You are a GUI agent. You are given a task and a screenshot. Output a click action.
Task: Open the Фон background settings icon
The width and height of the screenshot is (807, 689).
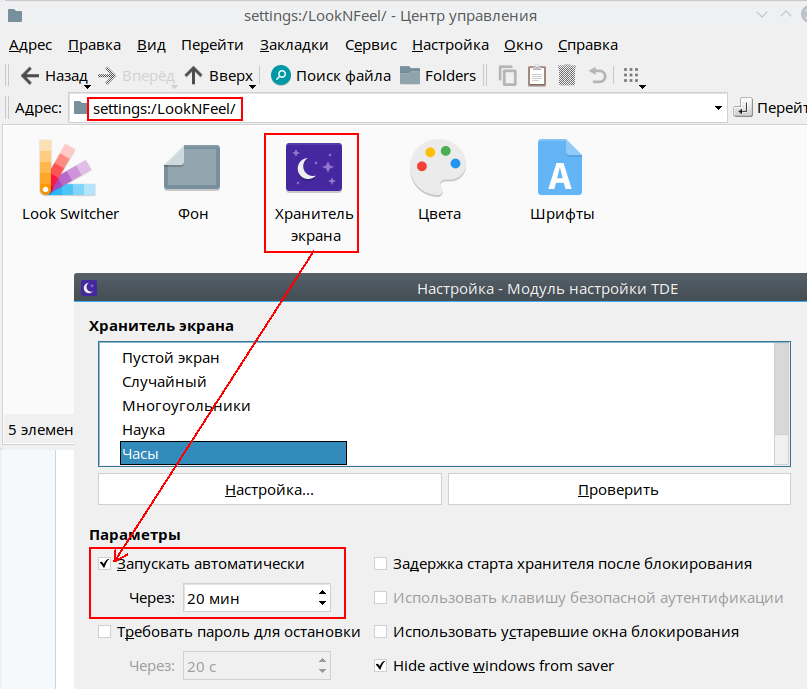click(x=192, y=168)
